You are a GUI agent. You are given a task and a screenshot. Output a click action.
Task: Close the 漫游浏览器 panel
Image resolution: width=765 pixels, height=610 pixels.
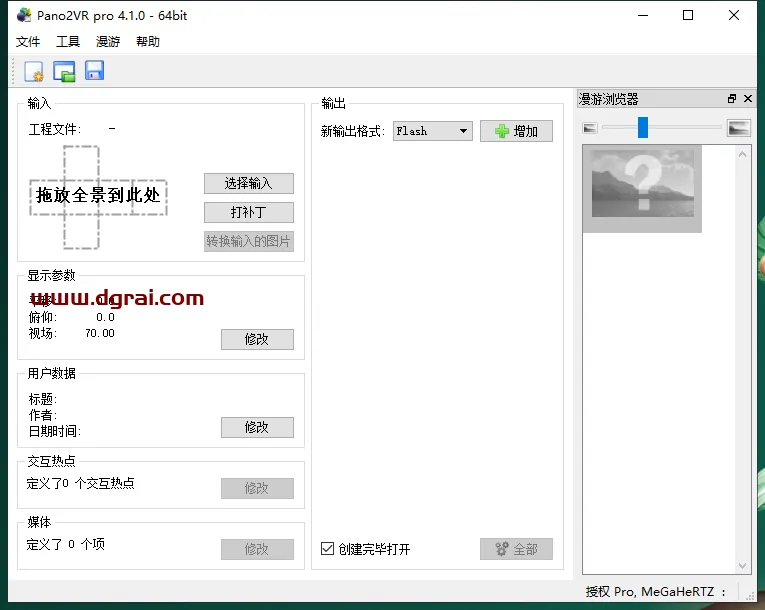click(748, 99)
